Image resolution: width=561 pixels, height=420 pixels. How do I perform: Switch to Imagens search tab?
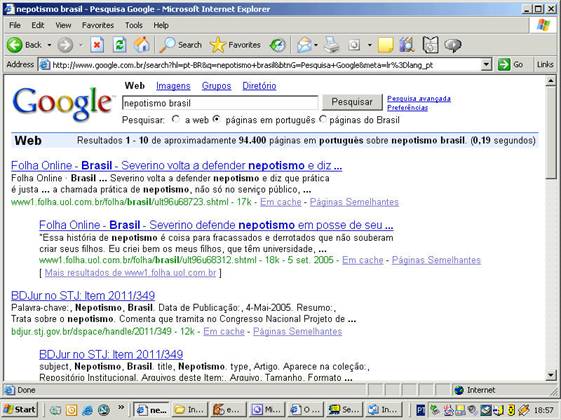[173, 86]
